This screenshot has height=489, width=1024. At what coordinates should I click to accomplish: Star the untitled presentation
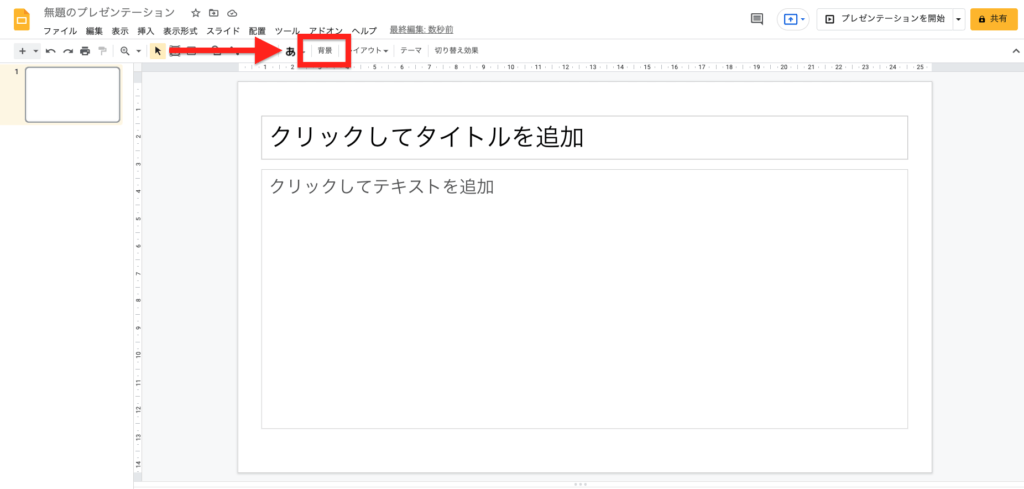pyautogui.click(x=195, y=13)
